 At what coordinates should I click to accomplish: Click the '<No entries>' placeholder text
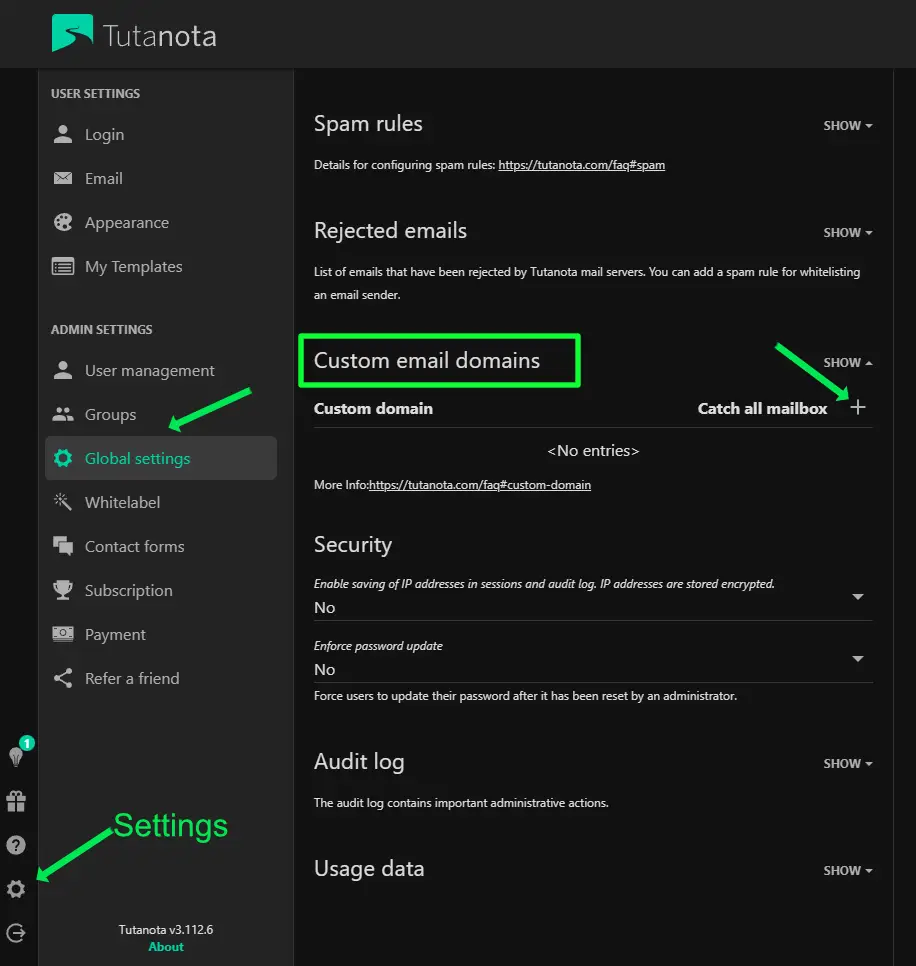(x=593, y=451)
